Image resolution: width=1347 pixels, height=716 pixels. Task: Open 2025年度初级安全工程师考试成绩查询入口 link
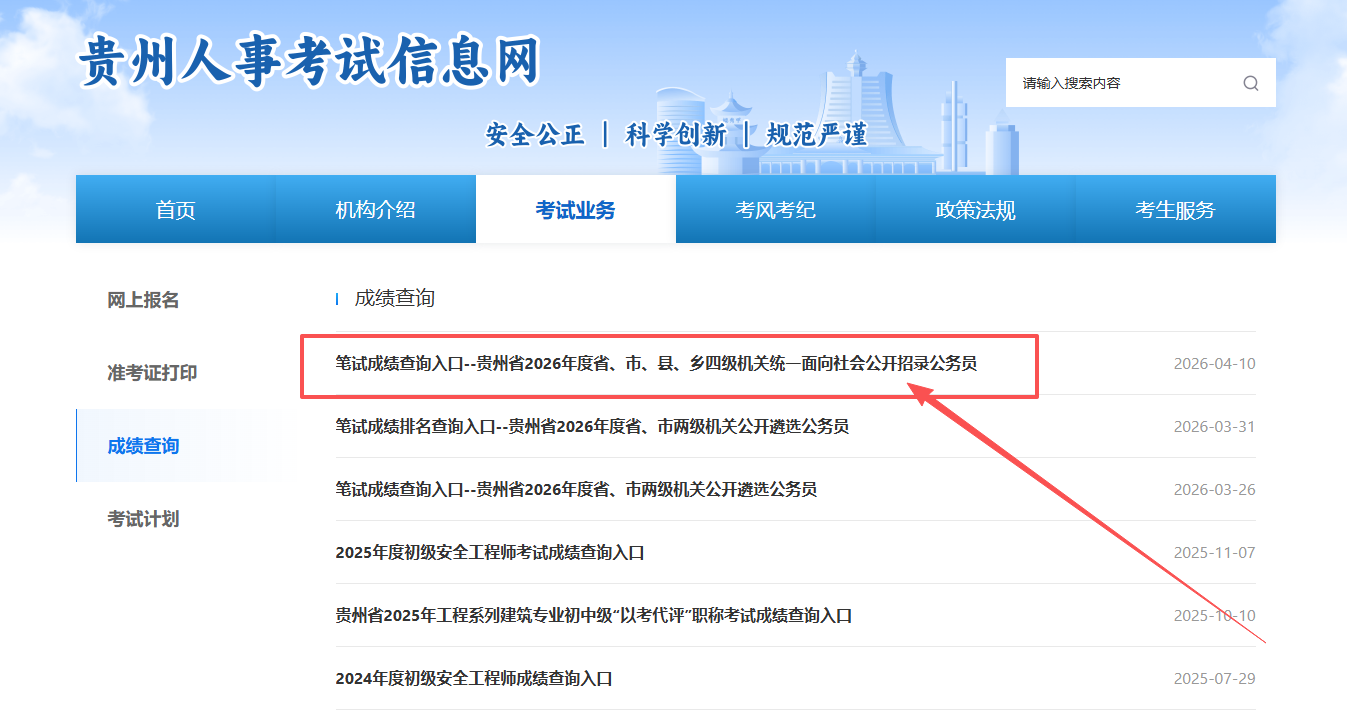pyautogui.click(x=489, y=552)
